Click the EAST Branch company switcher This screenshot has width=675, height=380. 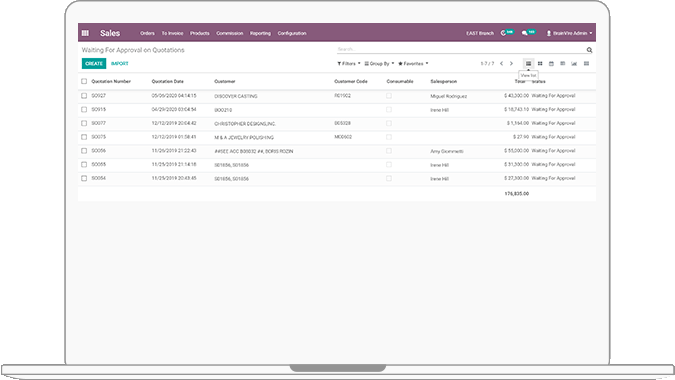[480, 33]
